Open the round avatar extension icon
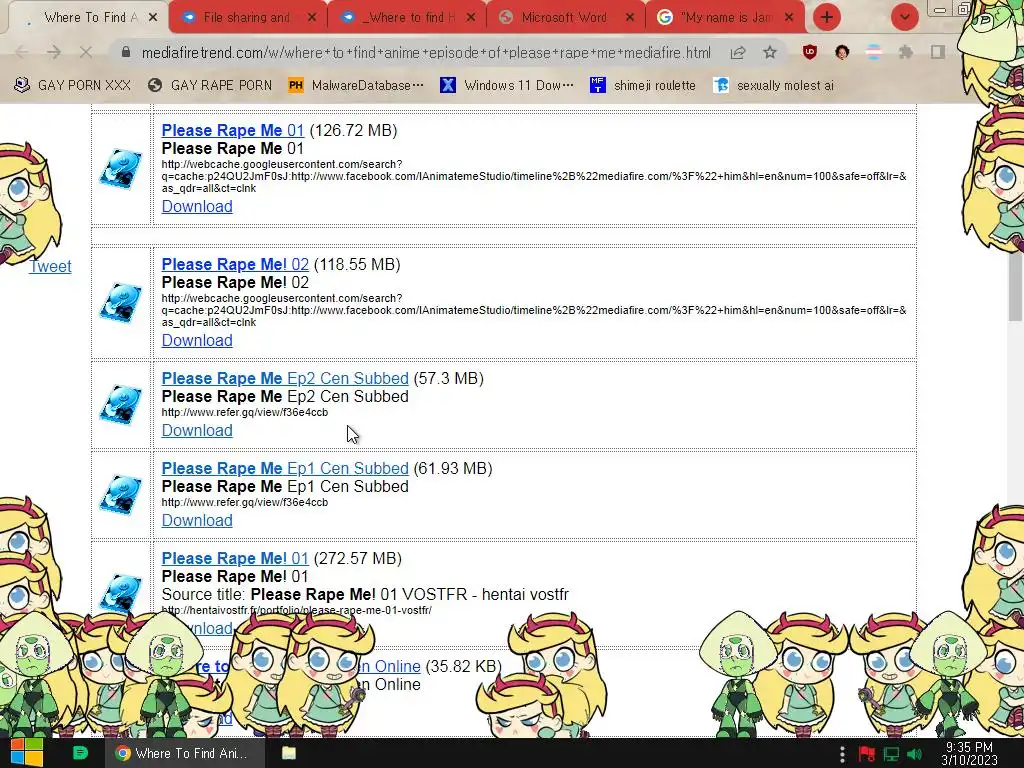This screenshot has width=1024, height=768. 842,52
